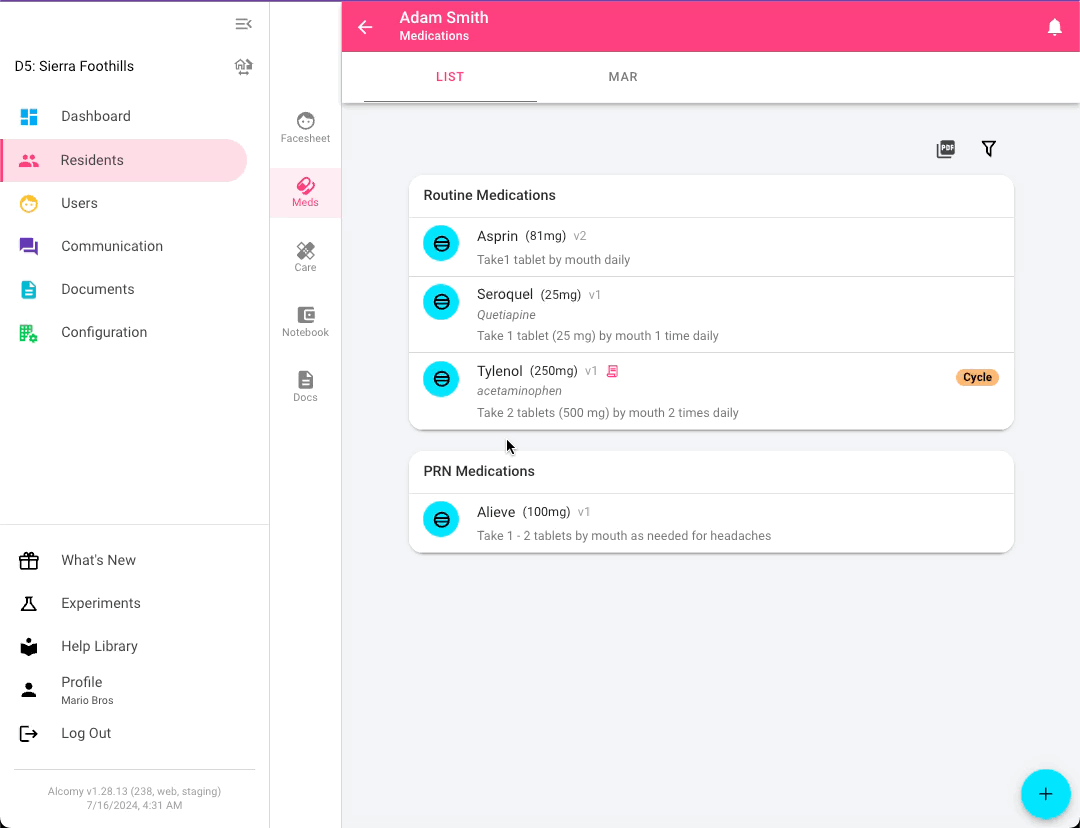Screen dimensions: 1080x828
Task: Click the D5: Sierra Foothills facility name
Action: [74, 67]
